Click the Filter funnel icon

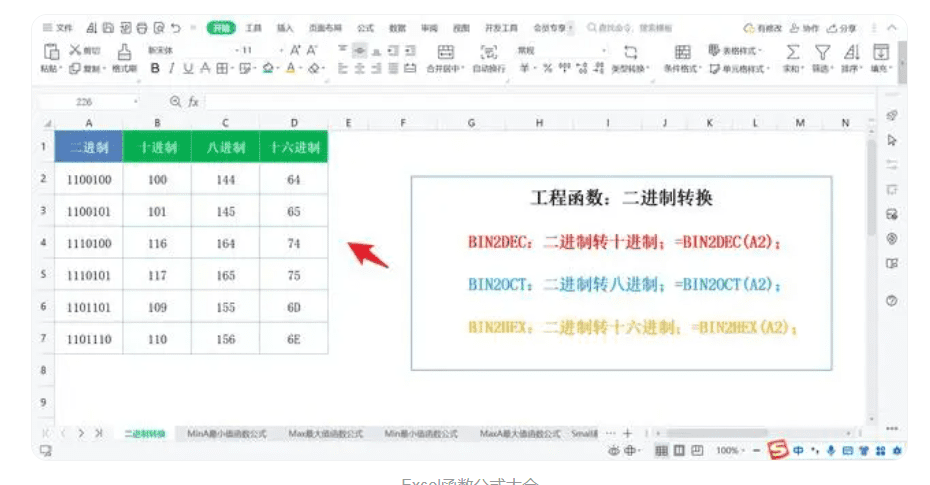(822, 51)
